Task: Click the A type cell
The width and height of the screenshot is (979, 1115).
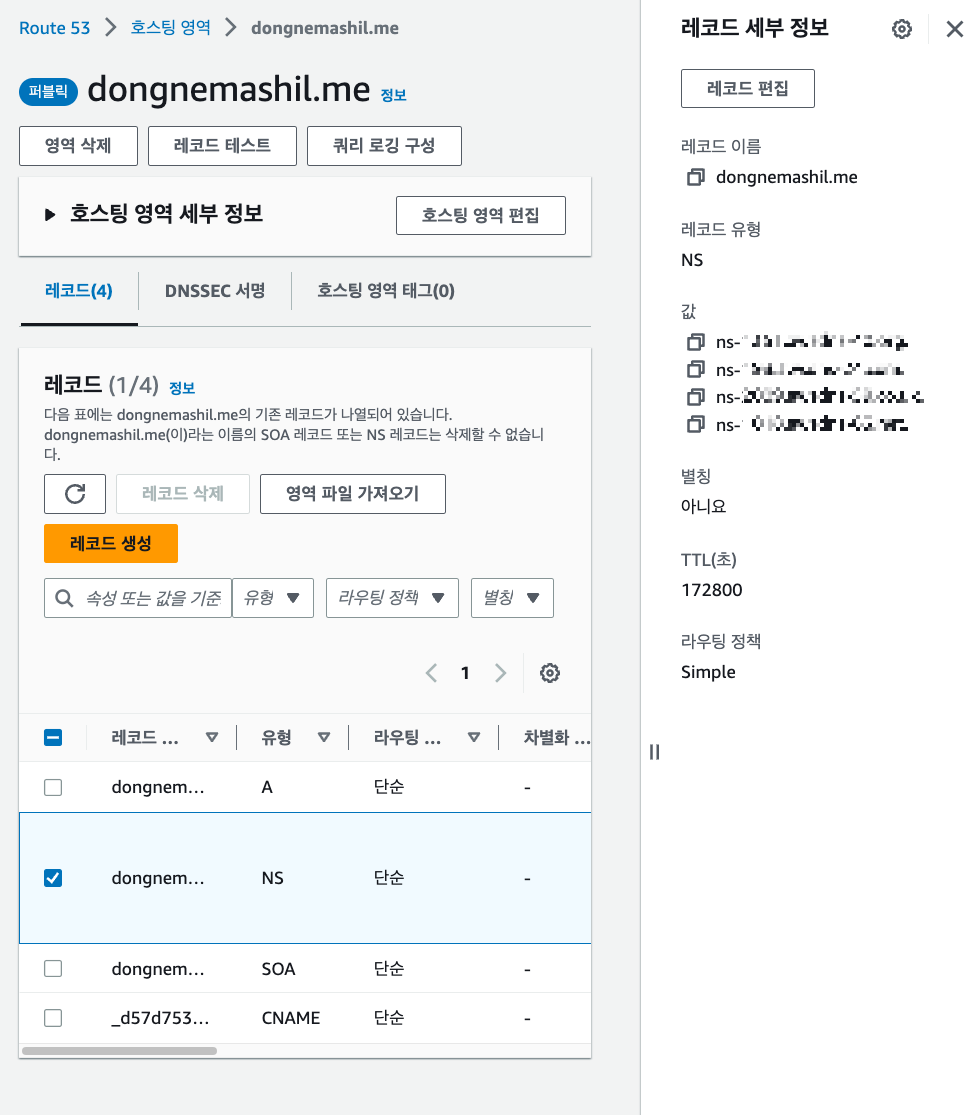Action: click(267, 787)
